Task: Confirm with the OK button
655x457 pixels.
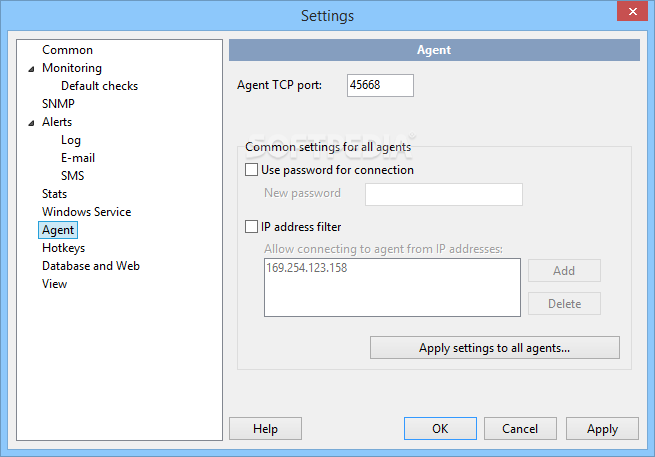Action: click(440, 428)
